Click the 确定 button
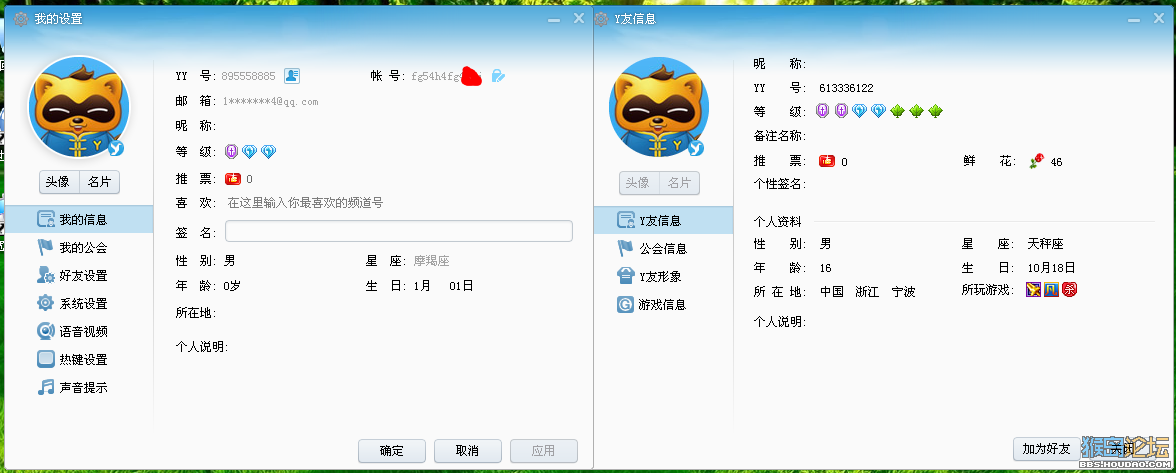Screen dimensions: 1176x473 392,451
